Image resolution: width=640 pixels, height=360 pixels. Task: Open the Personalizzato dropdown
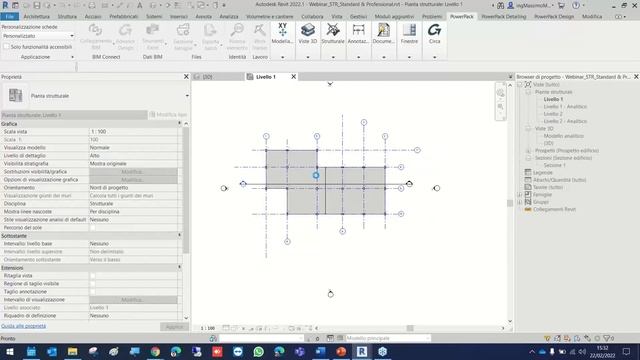pos(38,36)
